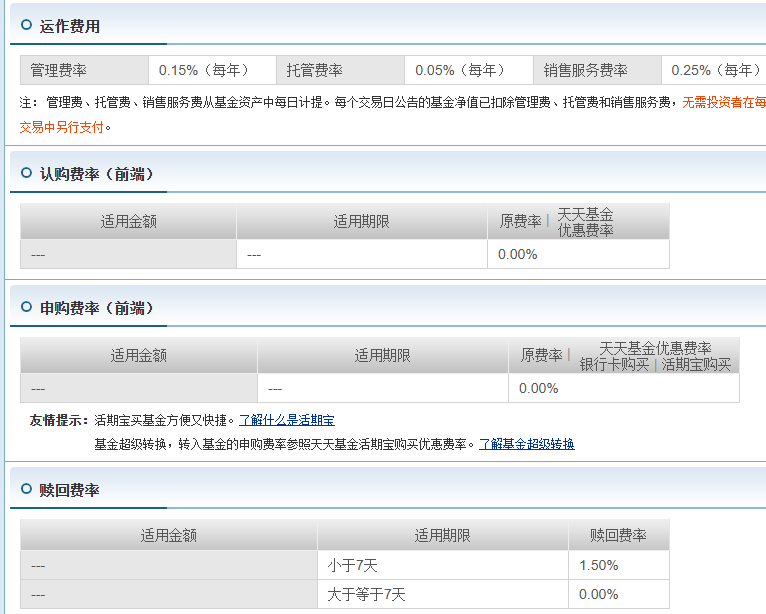Image resolution: width=766 pixels, height=614 pixels.
Task: Click the 银行卡购买 sub-header
Action: click(x=614, y=364)
